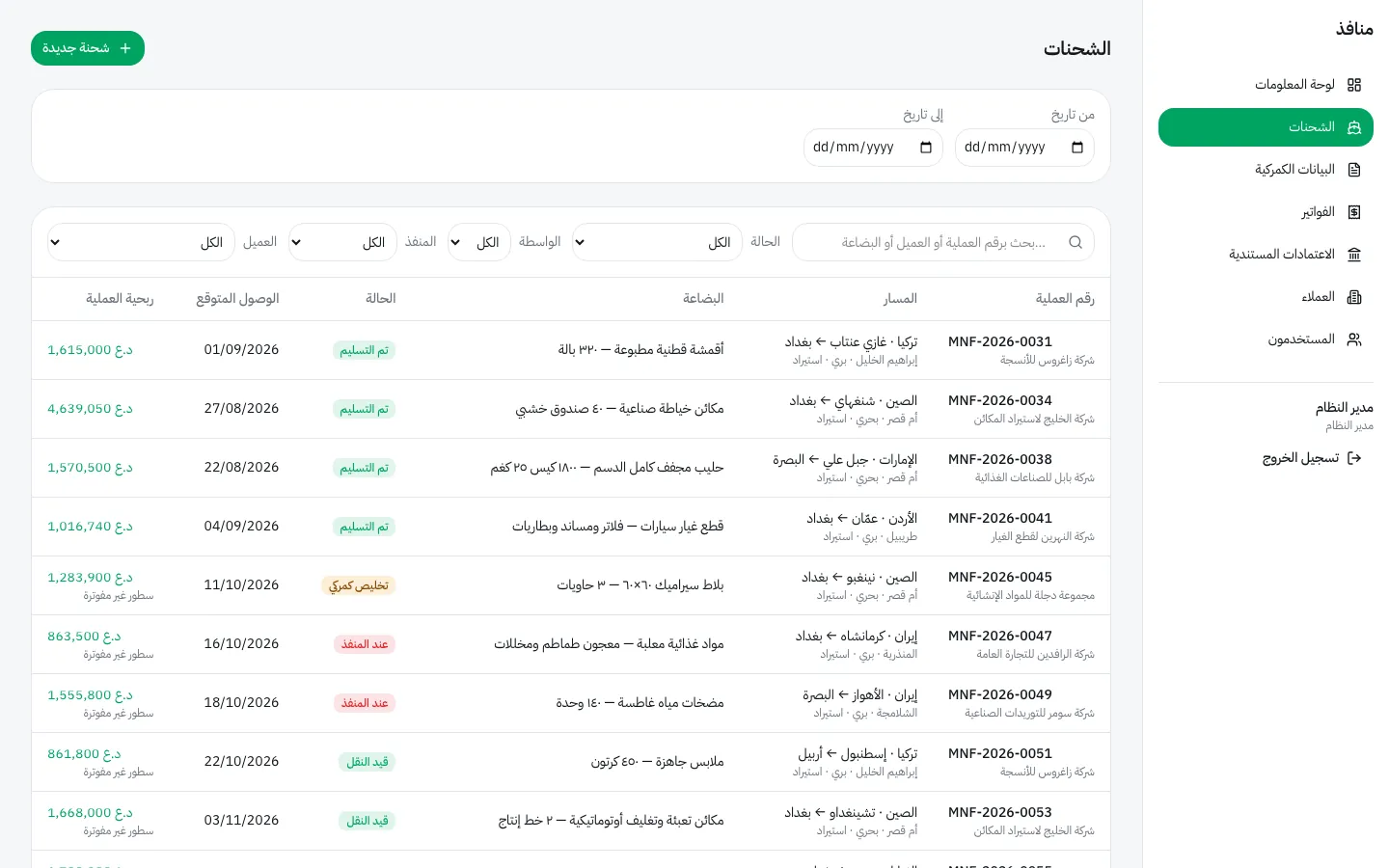Click the invoices receipt icon
The image size is (1389, 868).
point(1354,212)
